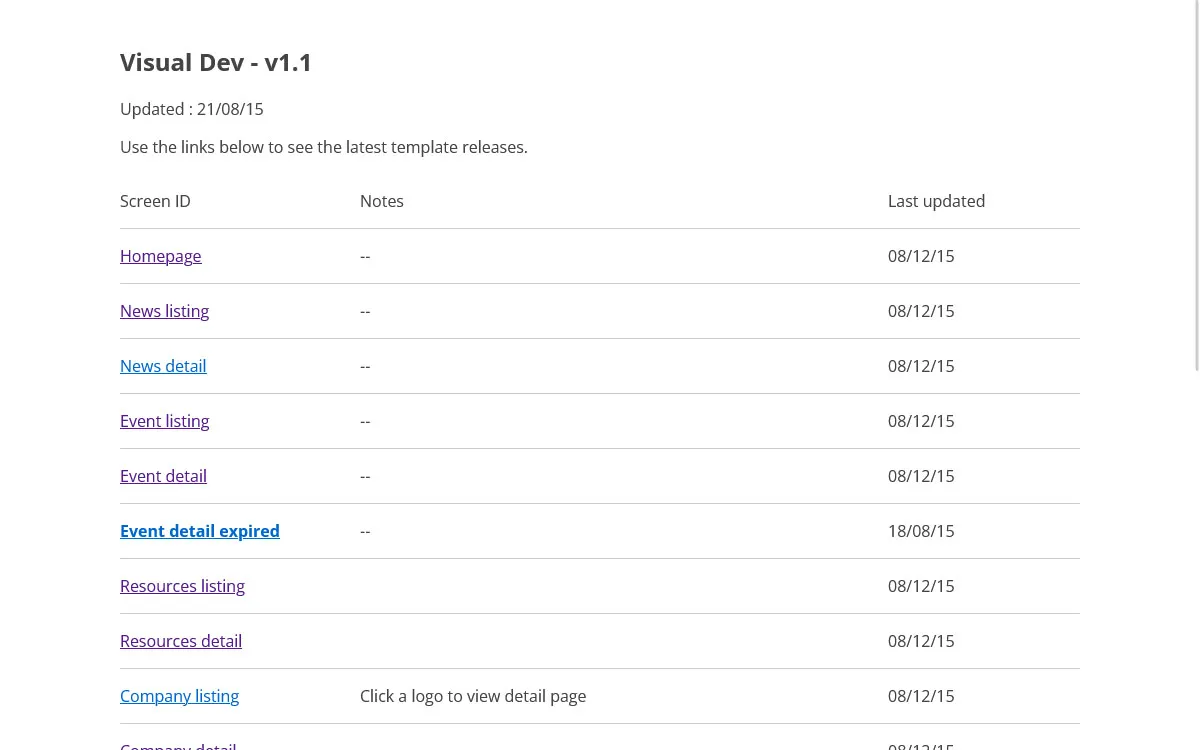Click the 18/08/15 date cell

(921, 531)
